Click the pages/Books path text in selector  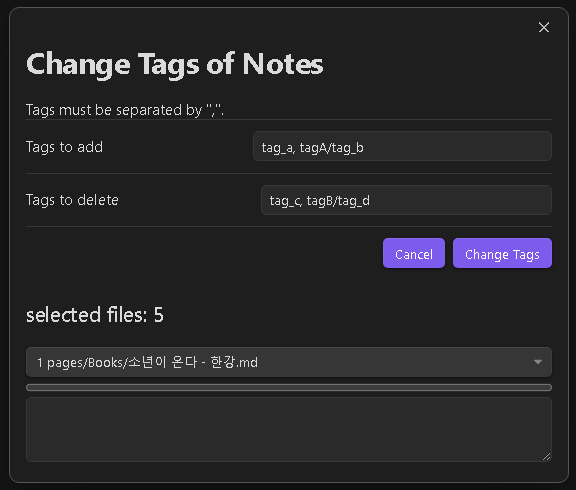click(87, 363)
